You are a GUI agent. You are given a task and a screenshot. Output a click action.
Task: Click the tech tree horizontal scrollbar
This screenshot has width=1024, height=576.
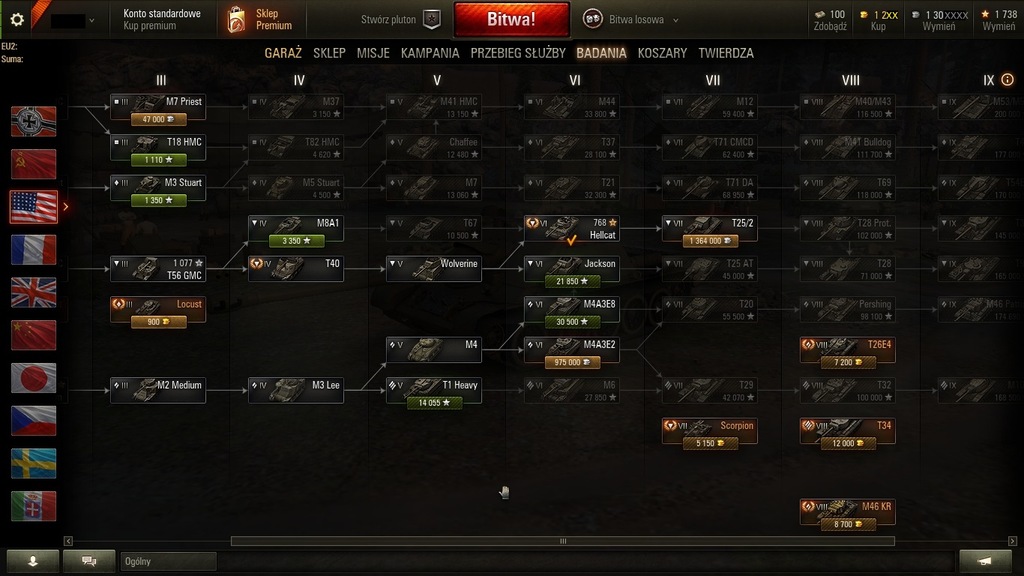pyautogui.click(x=562, y=541)
